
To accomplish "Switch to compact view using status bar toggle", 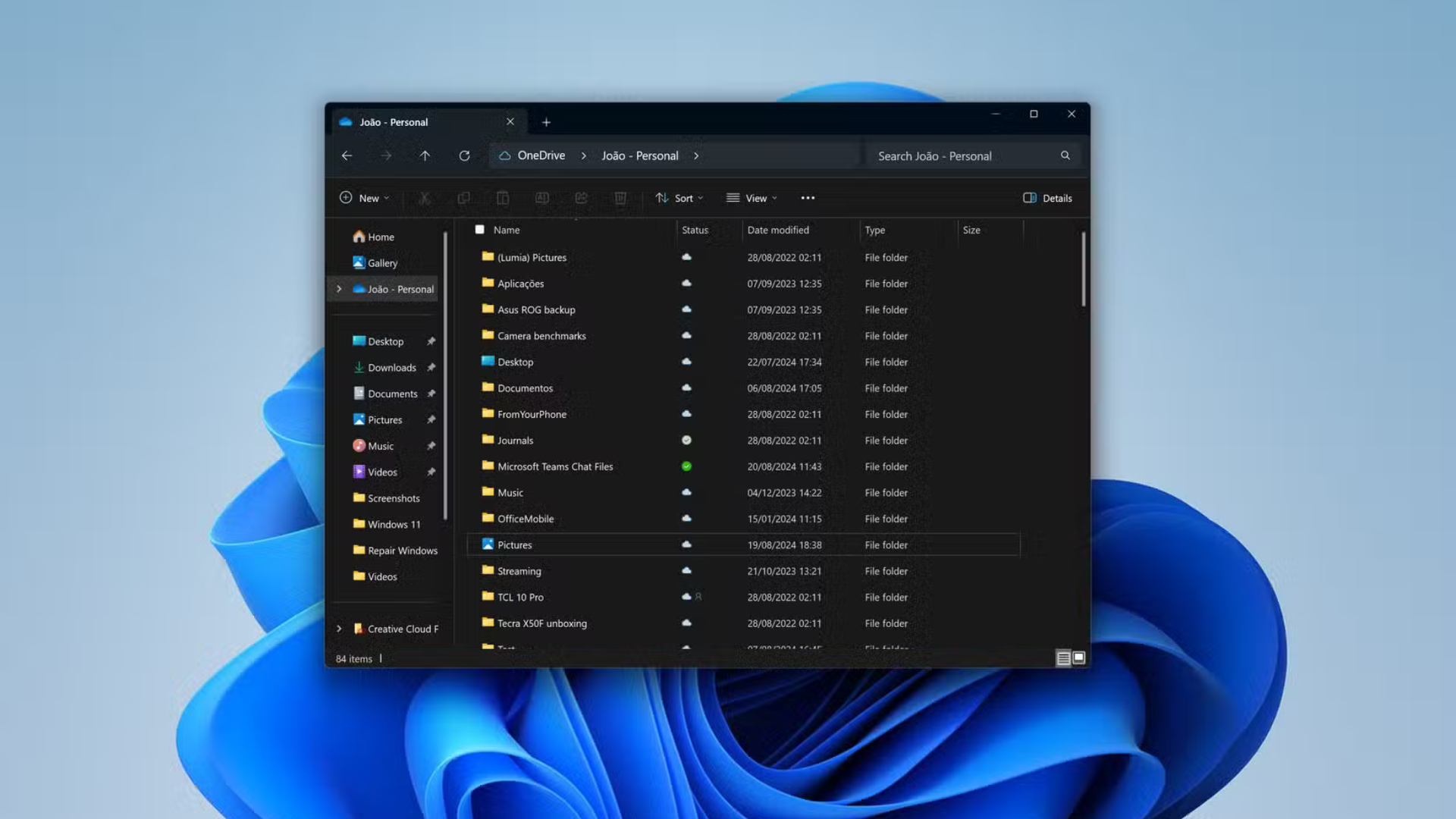I will coord(1064,658).
